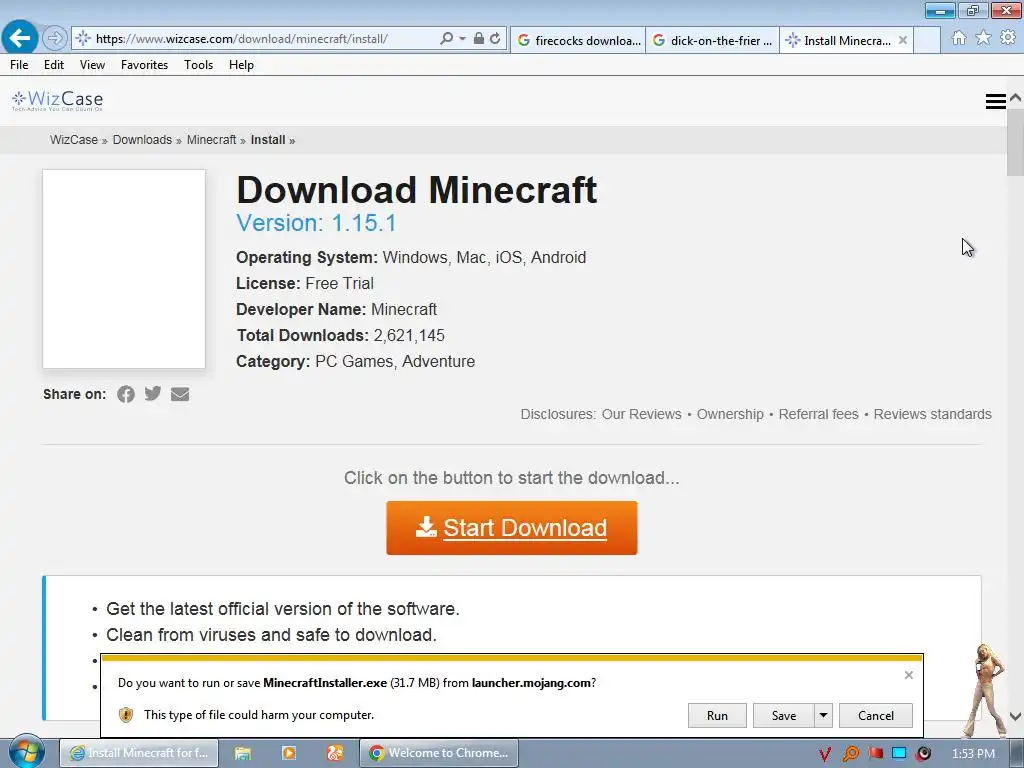1024x768 pixels.
Task: Click the browser Forward arrow button
Action: pyautogui.click(x=55, y=39)
